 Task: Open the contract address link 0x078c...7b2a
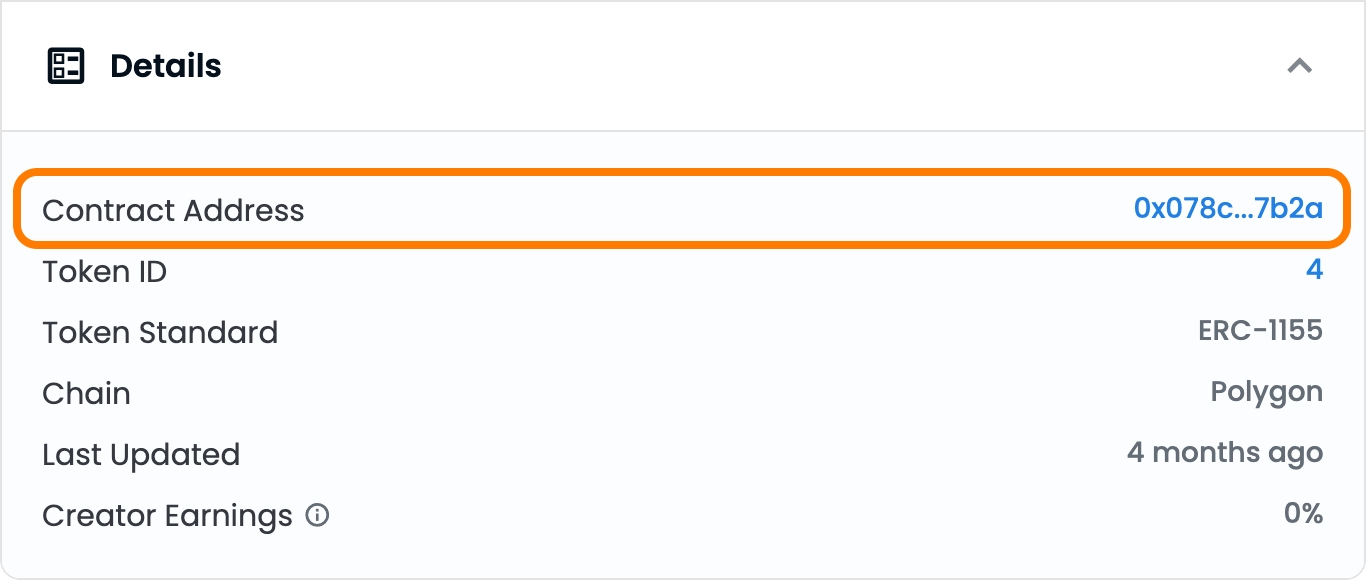point(1228,209)
